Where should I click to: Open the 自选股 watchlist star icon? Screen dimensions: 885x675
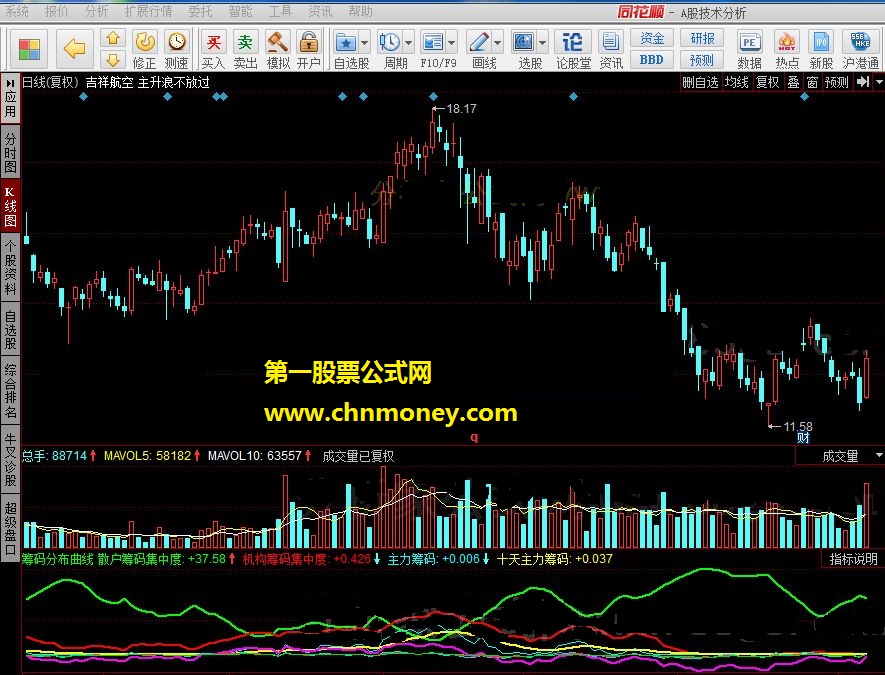(x=345, y=42)
